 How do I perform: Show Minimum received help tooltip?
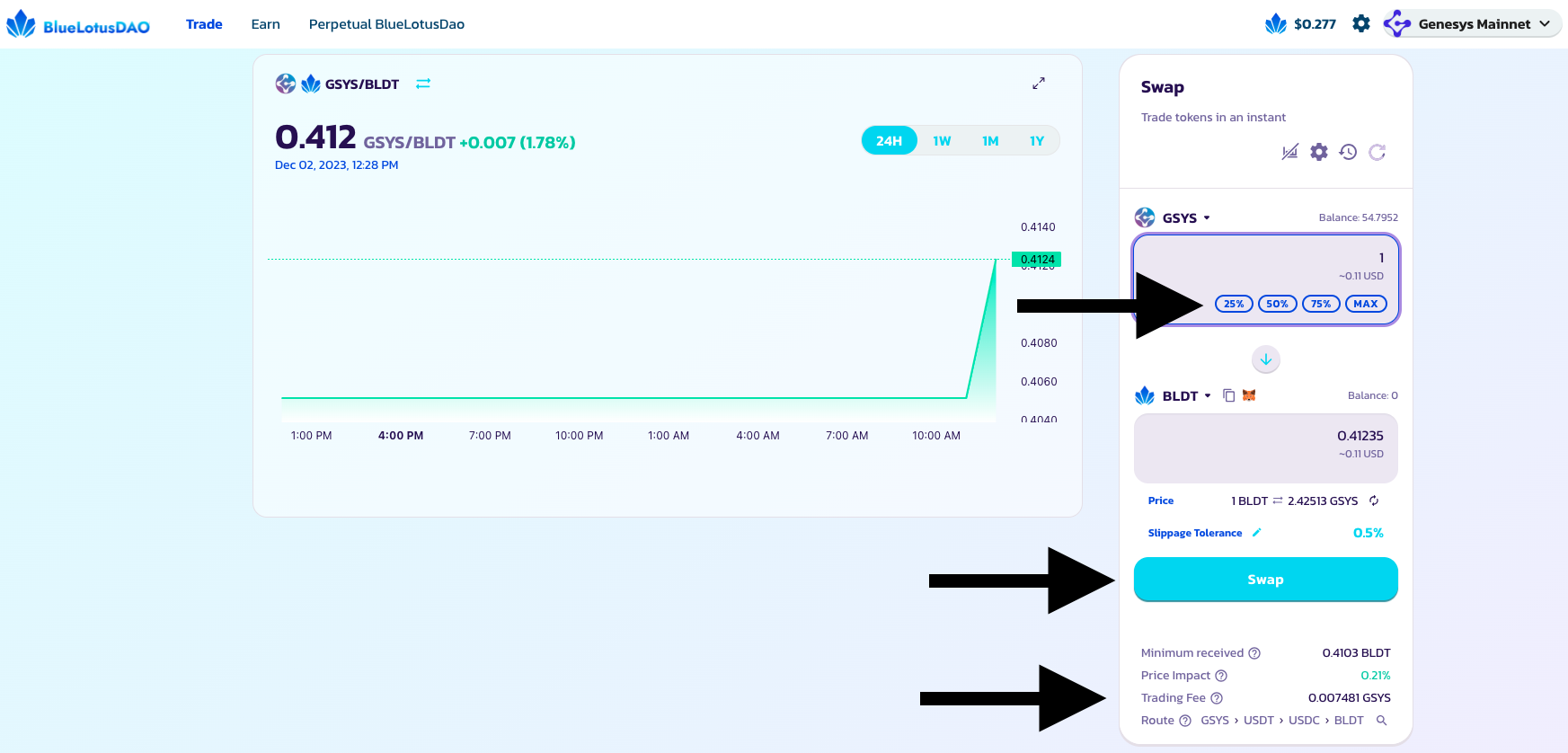(1254, 653)
